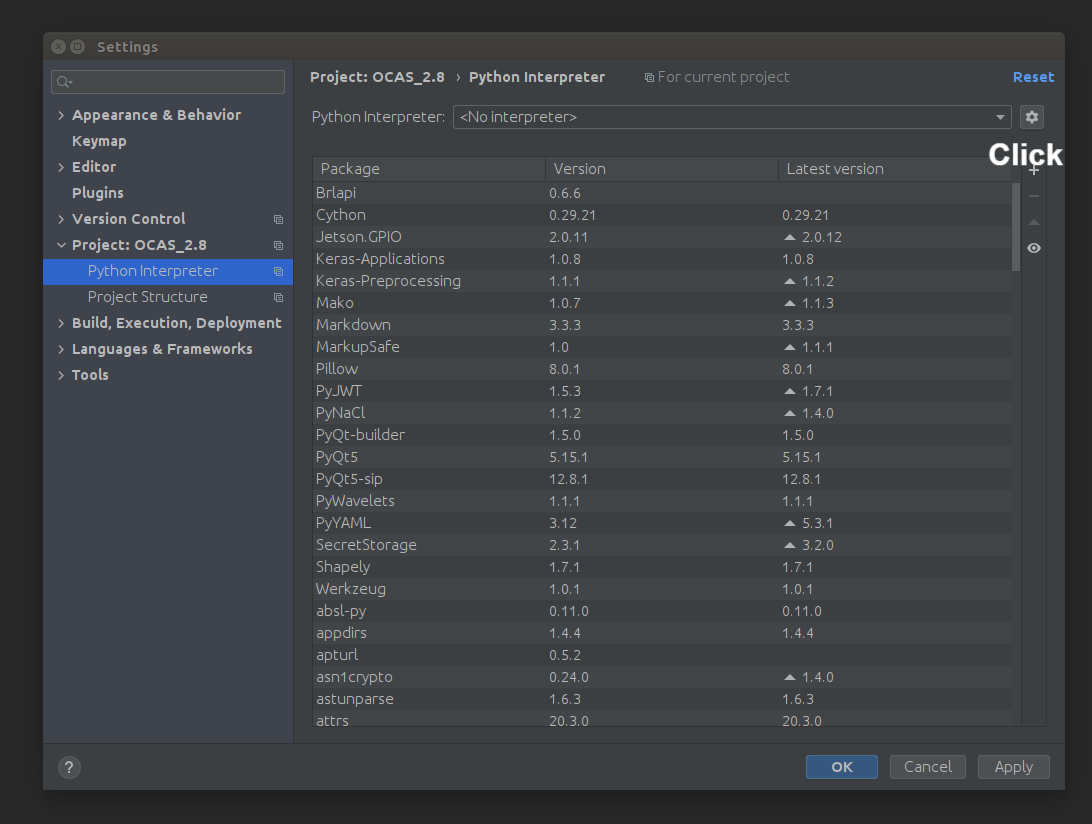Select Keymap in the settings tree
Viewport: 1092px width, 824px height.
tap(99, 141)
